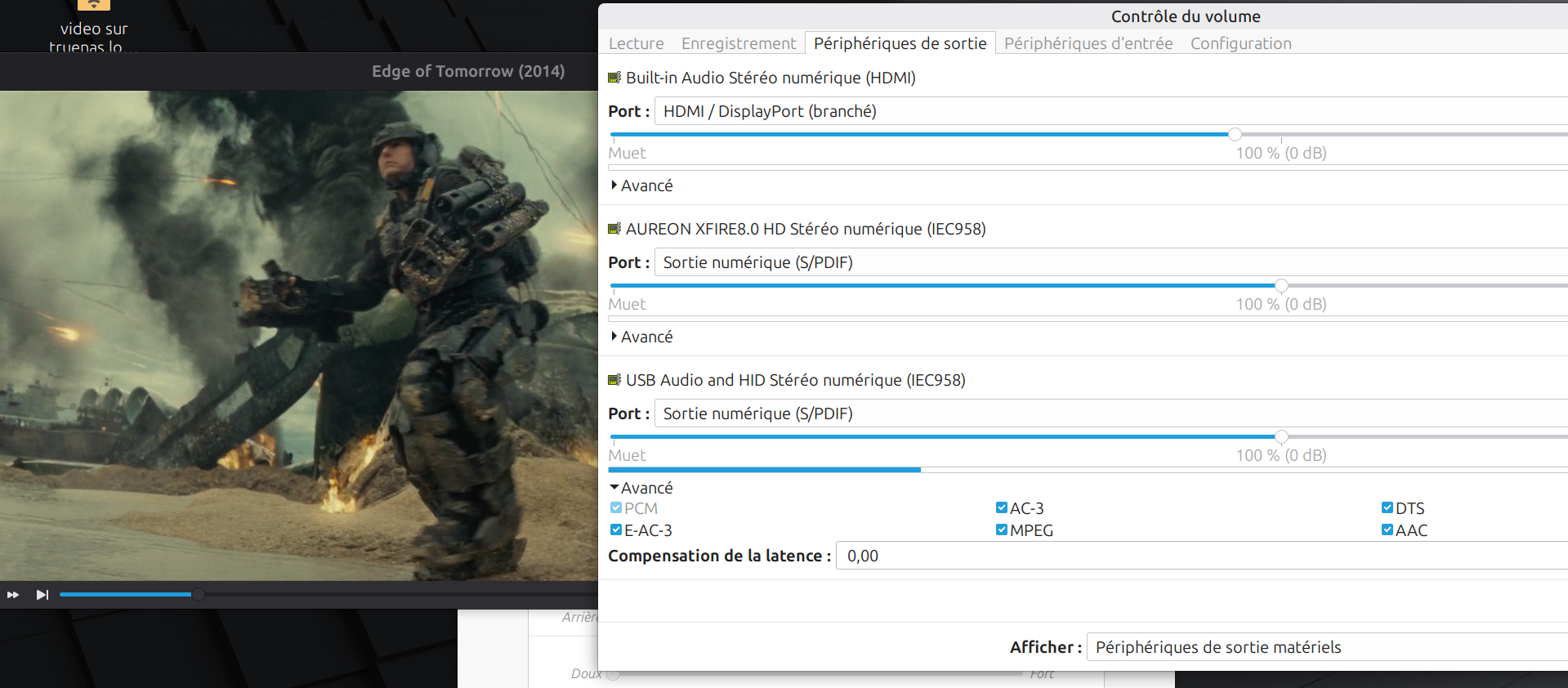Click the USB Audio and HID device icon
Viewport: 1568px width, 688px height.
pos(614,380)
